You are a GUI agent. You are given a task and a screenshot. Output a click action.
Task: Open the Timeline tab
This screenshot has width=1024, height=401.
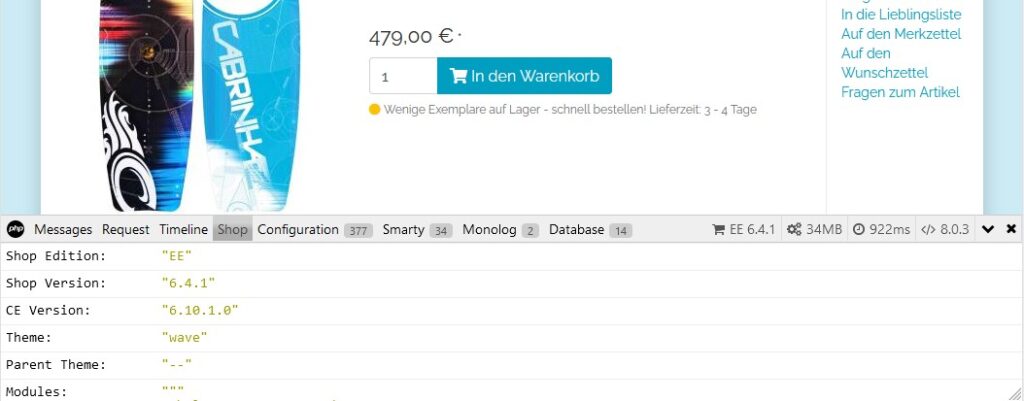tap(184, 230)
